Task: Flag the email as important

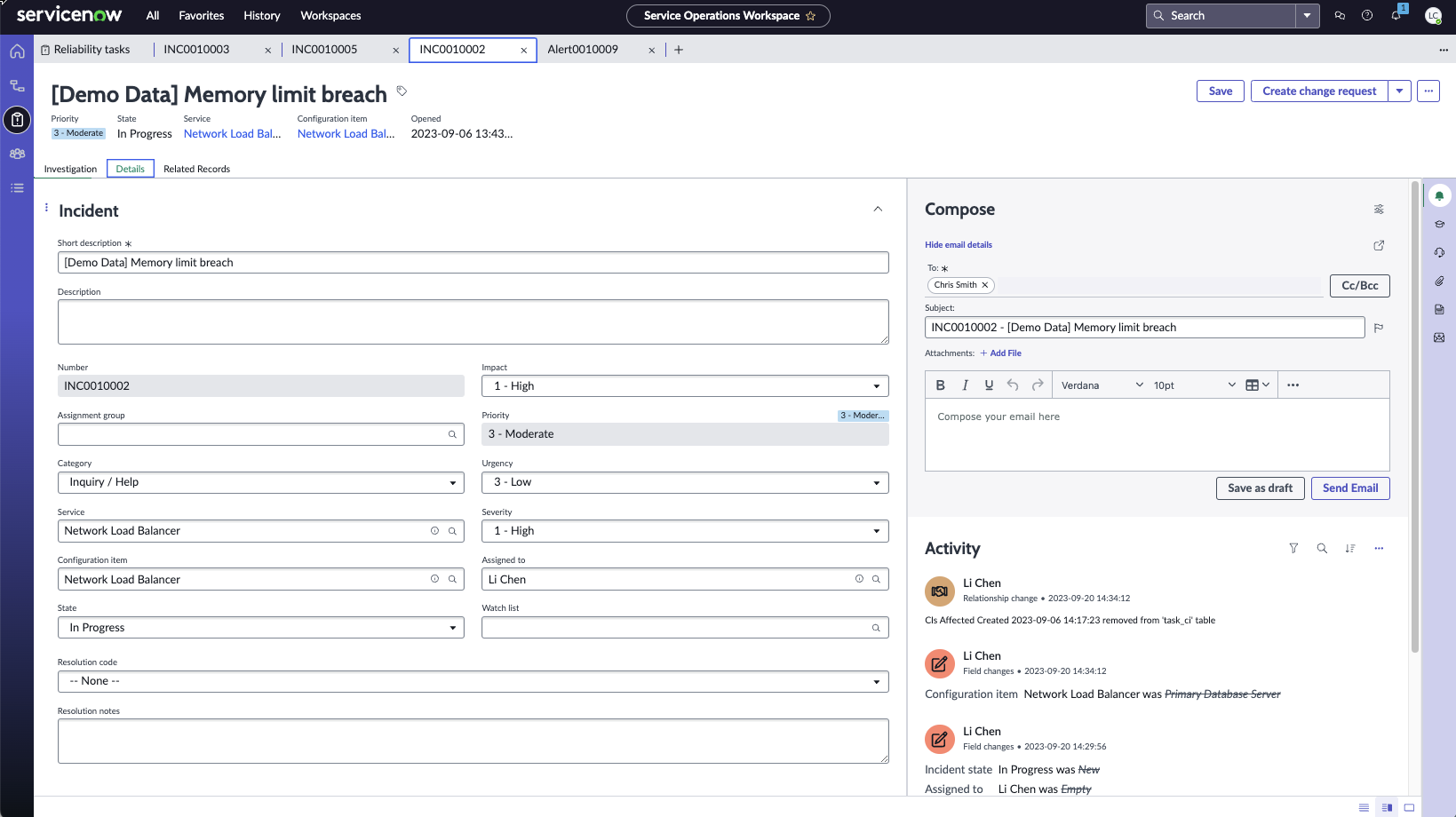Action: tap(1379, 328)
